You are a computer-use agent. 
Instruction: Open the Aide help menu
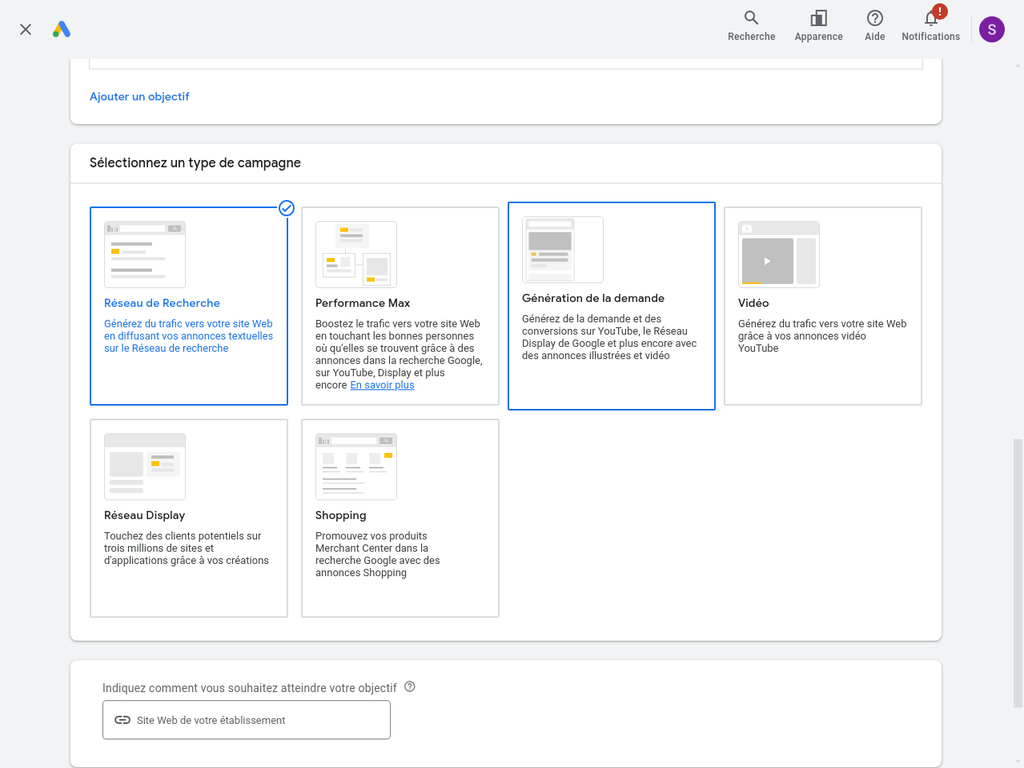[874, 26]
